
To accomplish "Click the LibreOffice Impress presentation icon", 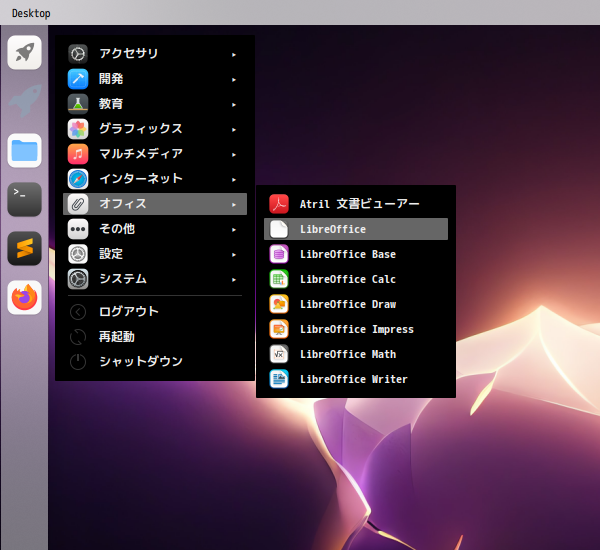I will click(279, 329).
